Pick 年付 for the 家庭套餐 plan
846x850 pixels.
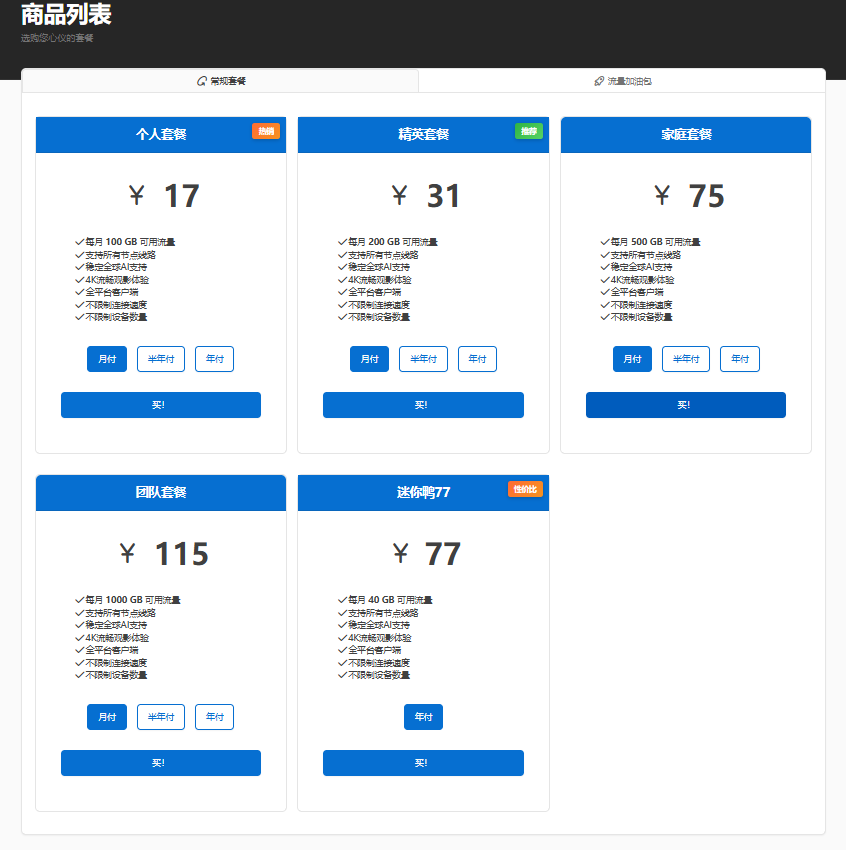click(x=740, y=359)
